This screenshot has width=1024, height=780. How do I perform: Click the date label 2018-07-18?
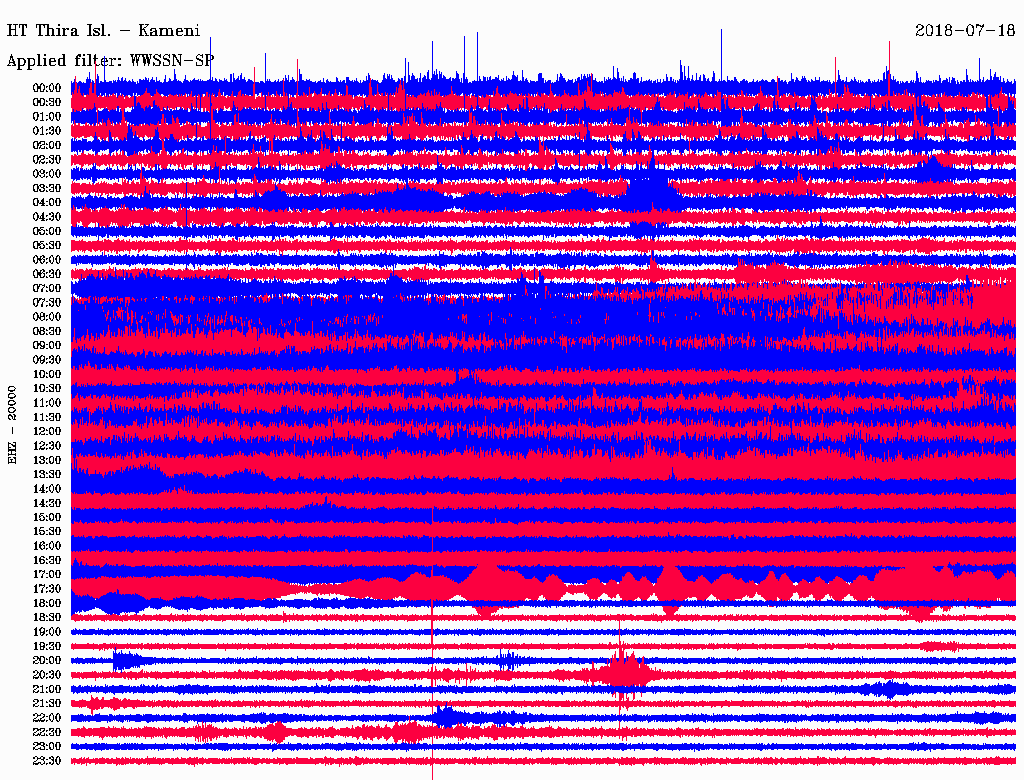click(x=965, y=31)
